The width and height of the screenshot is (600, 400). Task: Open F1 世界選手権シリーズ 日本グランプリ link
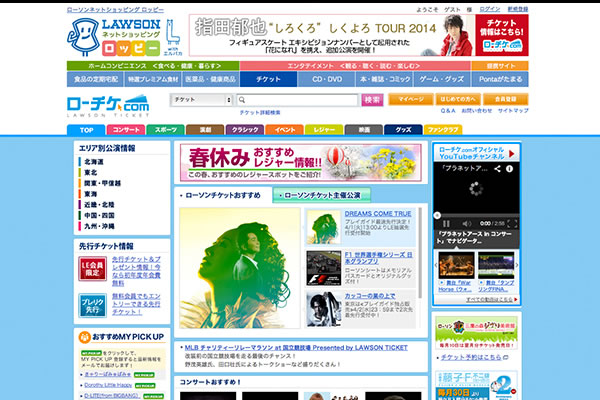click(379, 258)
